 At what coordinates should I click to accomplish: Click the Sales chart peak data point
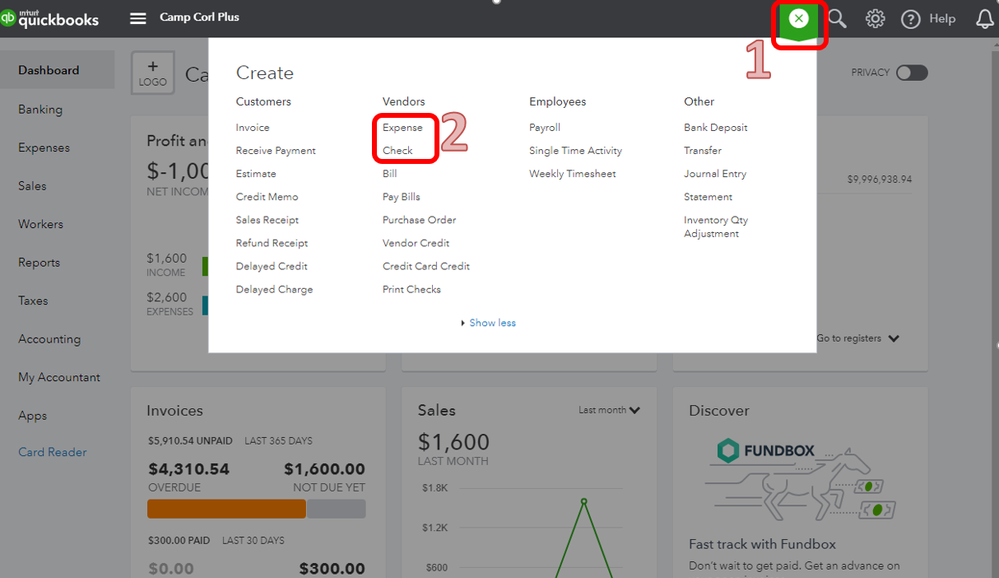pyautogui.click(x=584, y=502)
